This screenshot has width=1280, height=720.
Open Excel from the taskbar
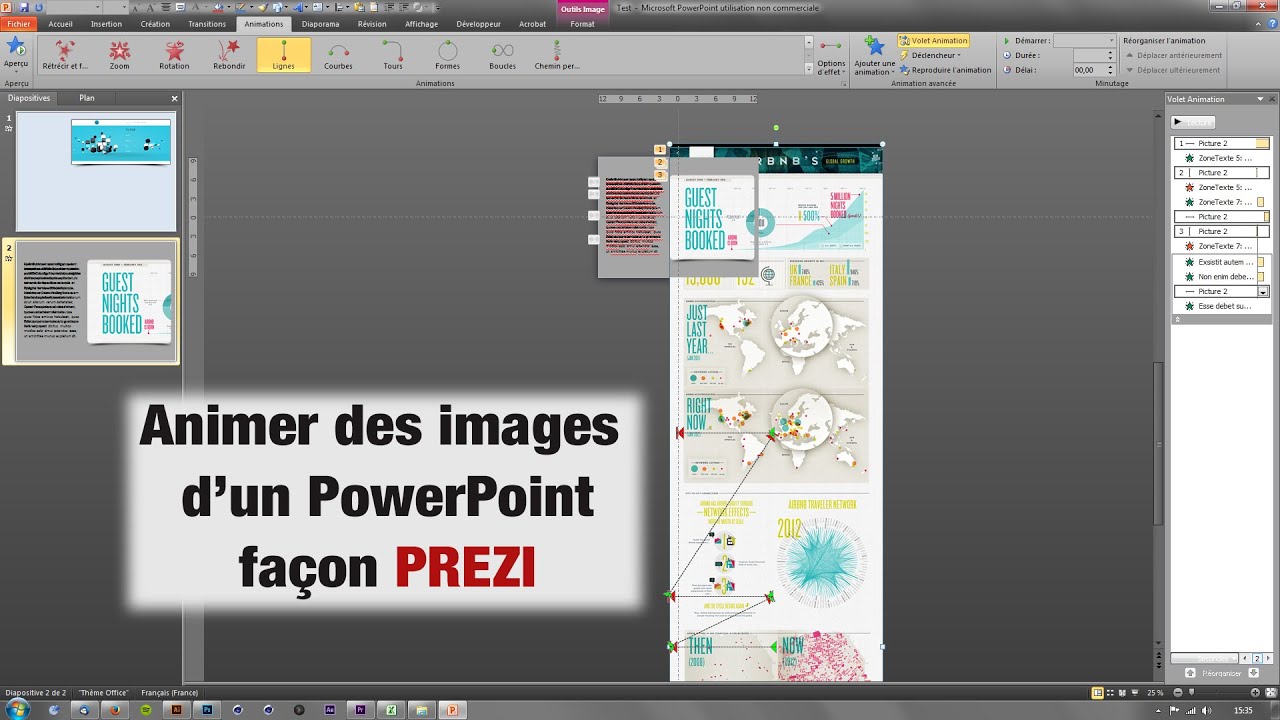391,710
